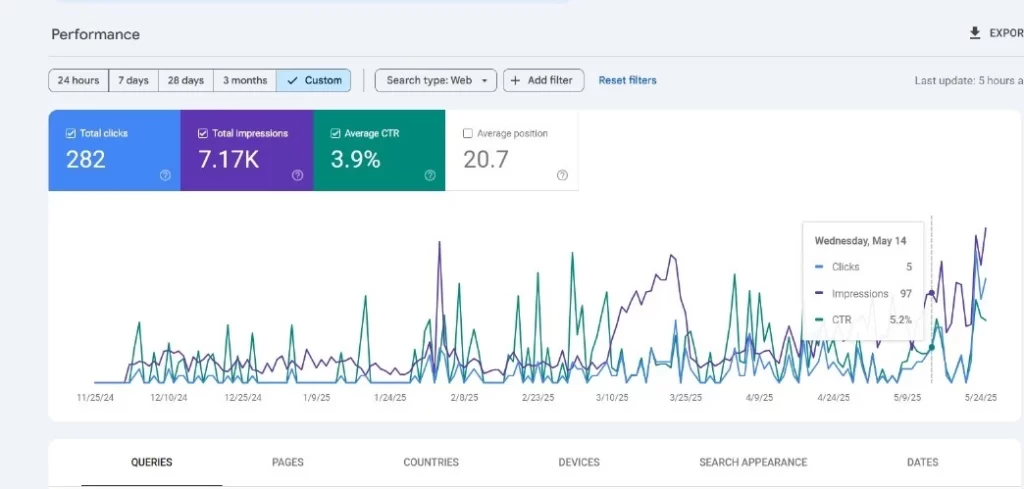Uncheck the Total impressions checkbox
The image size is (1024, 489).
tap(203, 133)
